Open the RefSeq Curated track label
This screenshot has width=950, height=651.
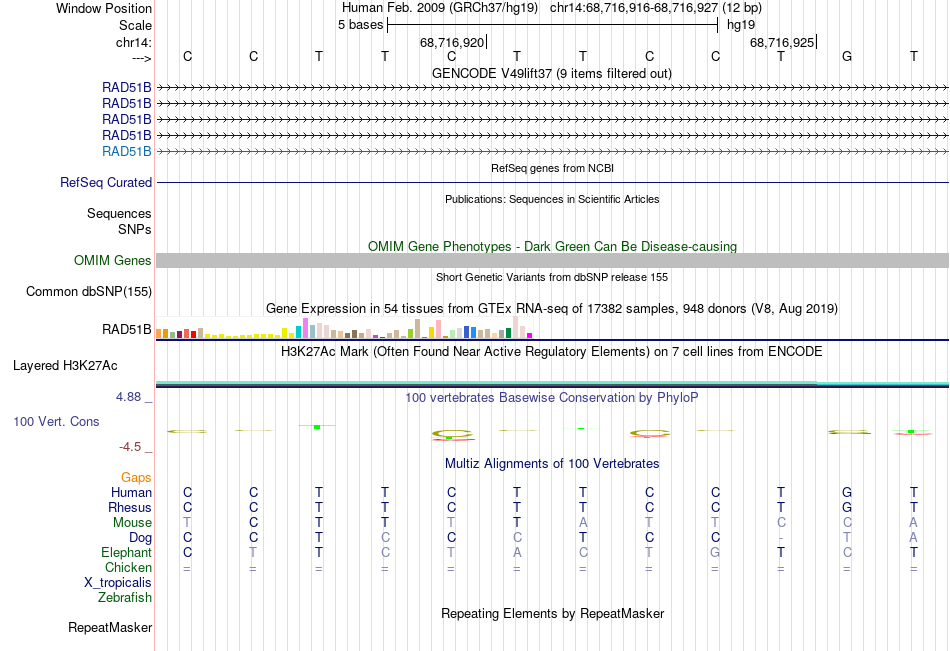106,182
